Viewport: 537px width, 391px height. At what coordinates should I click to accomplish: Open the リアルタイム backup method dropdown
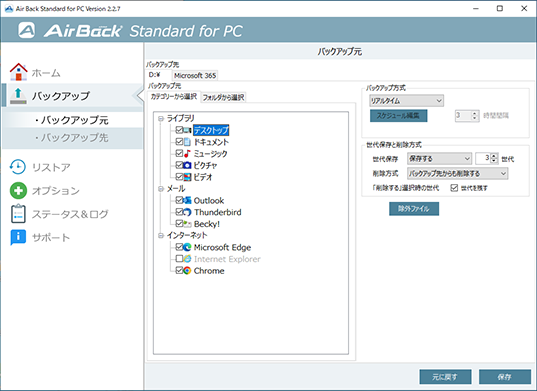[407, 101]
